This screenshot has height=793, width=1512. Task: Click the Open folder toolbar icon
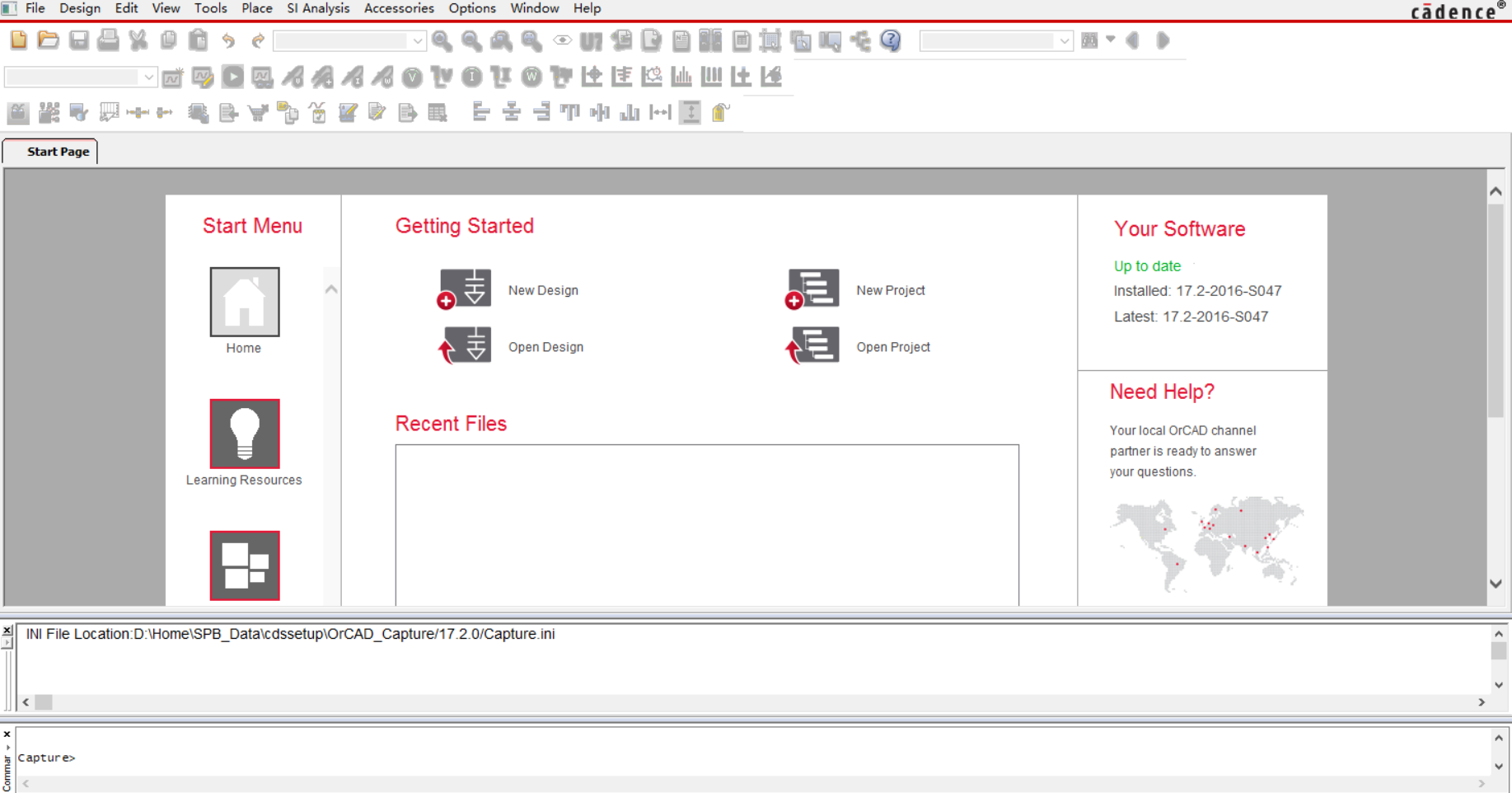point(49,40)
